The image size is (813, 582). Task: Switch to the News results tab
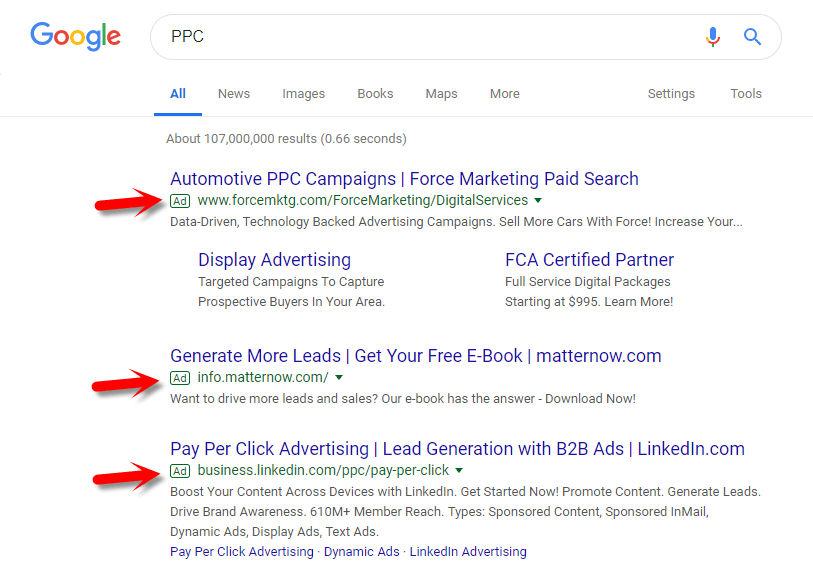coord(233,93)
